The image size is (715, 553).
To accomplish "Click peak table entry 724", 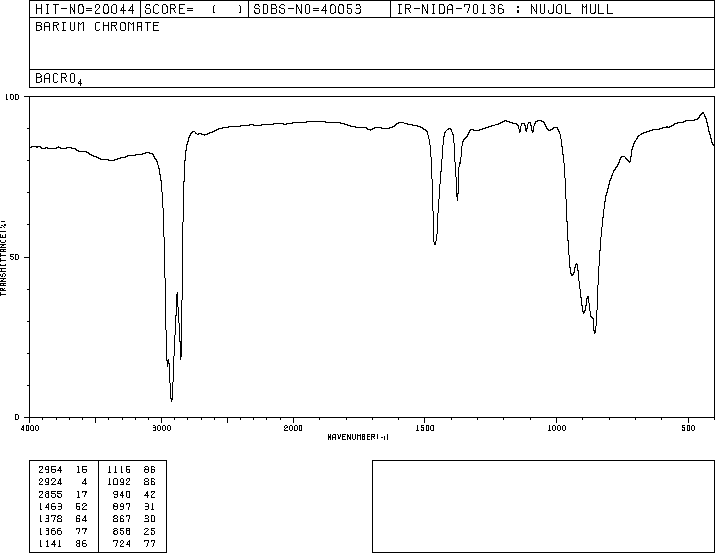I will [x=122, y=543].
